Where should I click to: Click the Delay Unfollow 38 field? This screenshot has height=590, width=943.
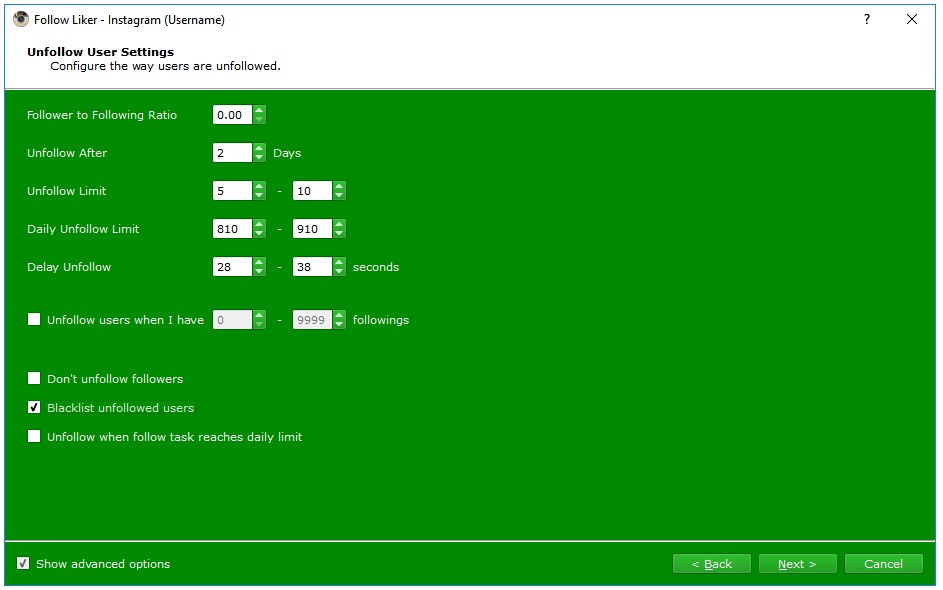coord(313,266)
